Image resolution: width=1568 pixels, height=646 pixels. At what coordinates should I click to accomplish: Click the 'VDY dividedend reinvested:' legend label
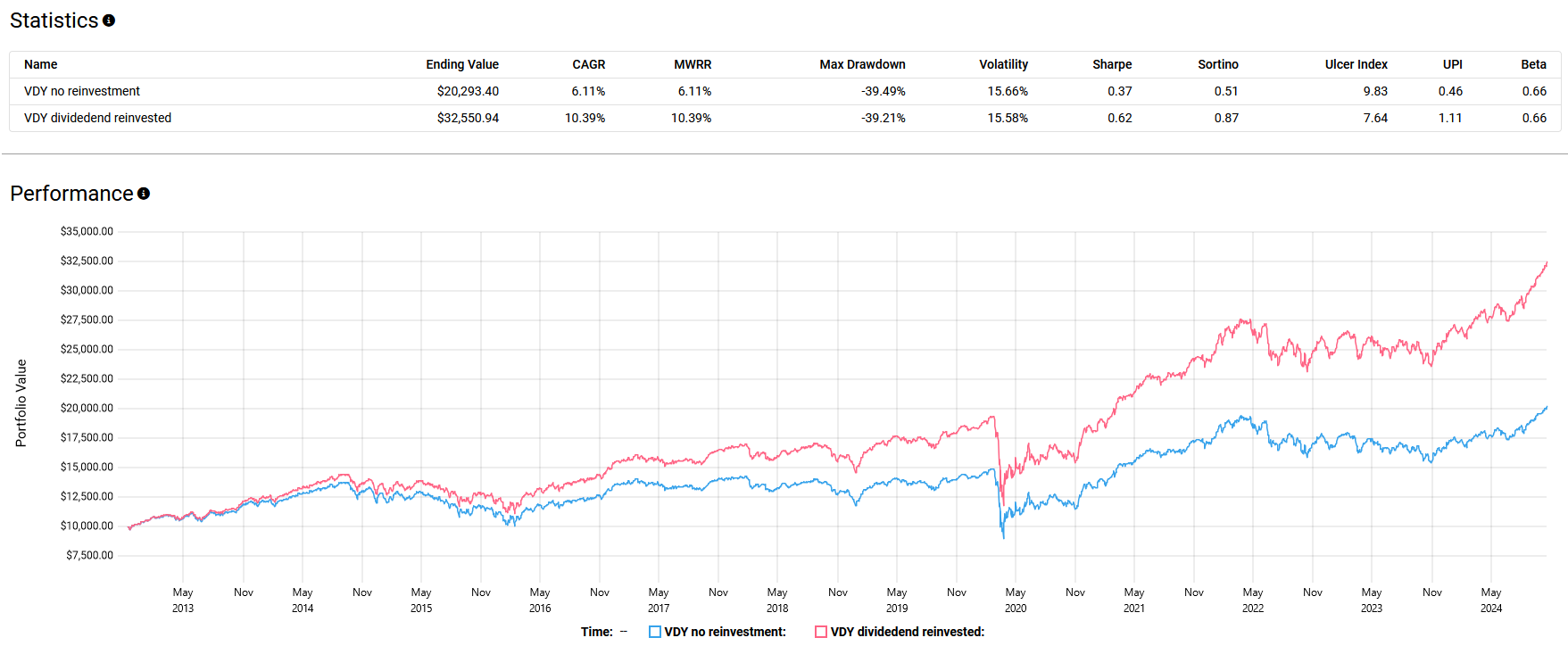(x=907, y=632)
